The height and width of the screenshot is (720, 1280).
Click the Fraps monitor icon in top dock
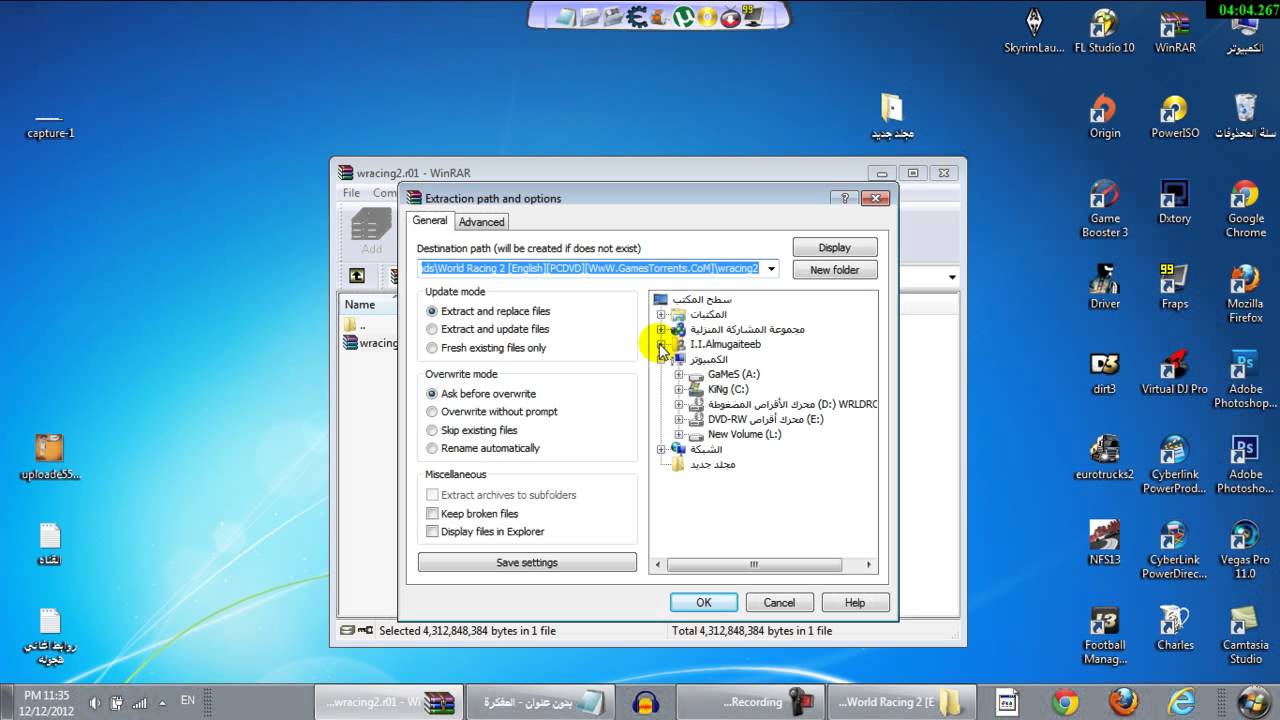pos(753,16)
